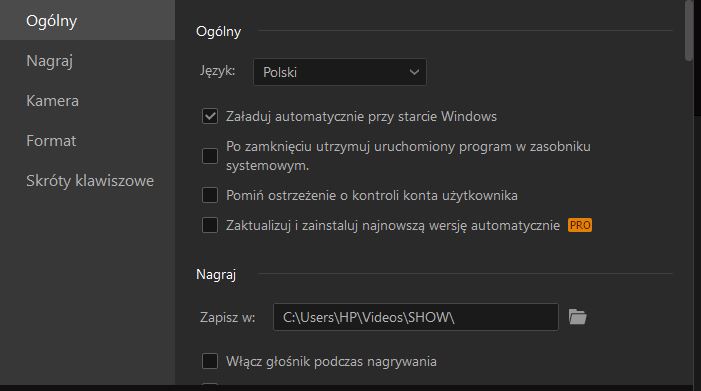
Task: Click the Język dropdown chevron arrow
Action: tap(414, 72)
